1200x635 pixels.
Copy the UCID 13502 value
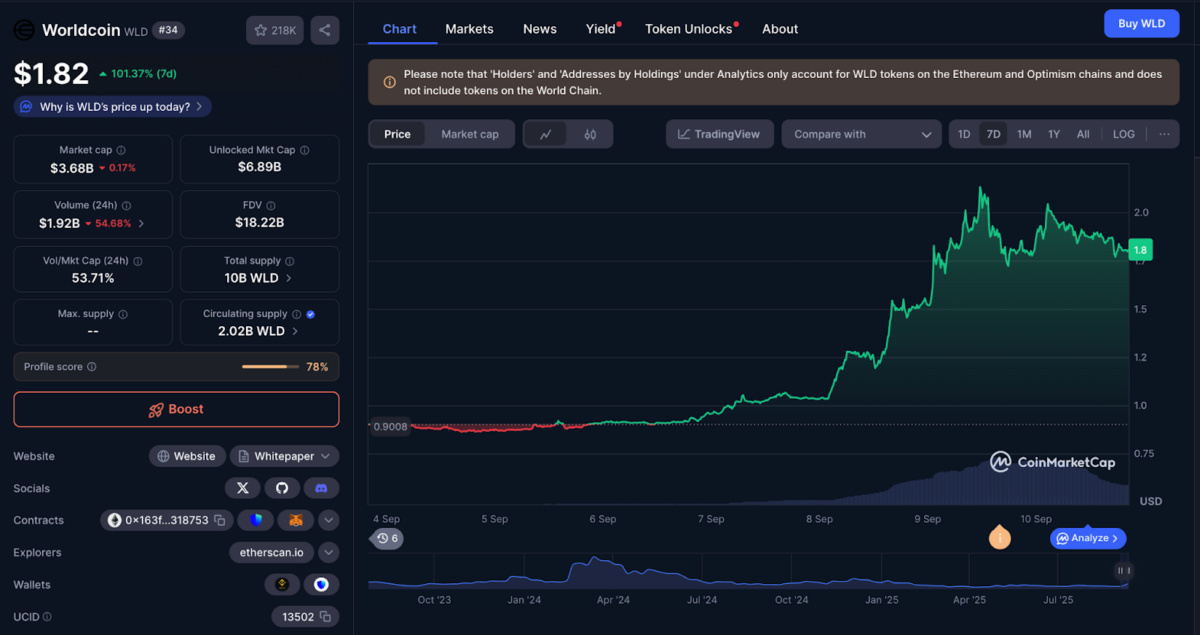coord(325,617)
